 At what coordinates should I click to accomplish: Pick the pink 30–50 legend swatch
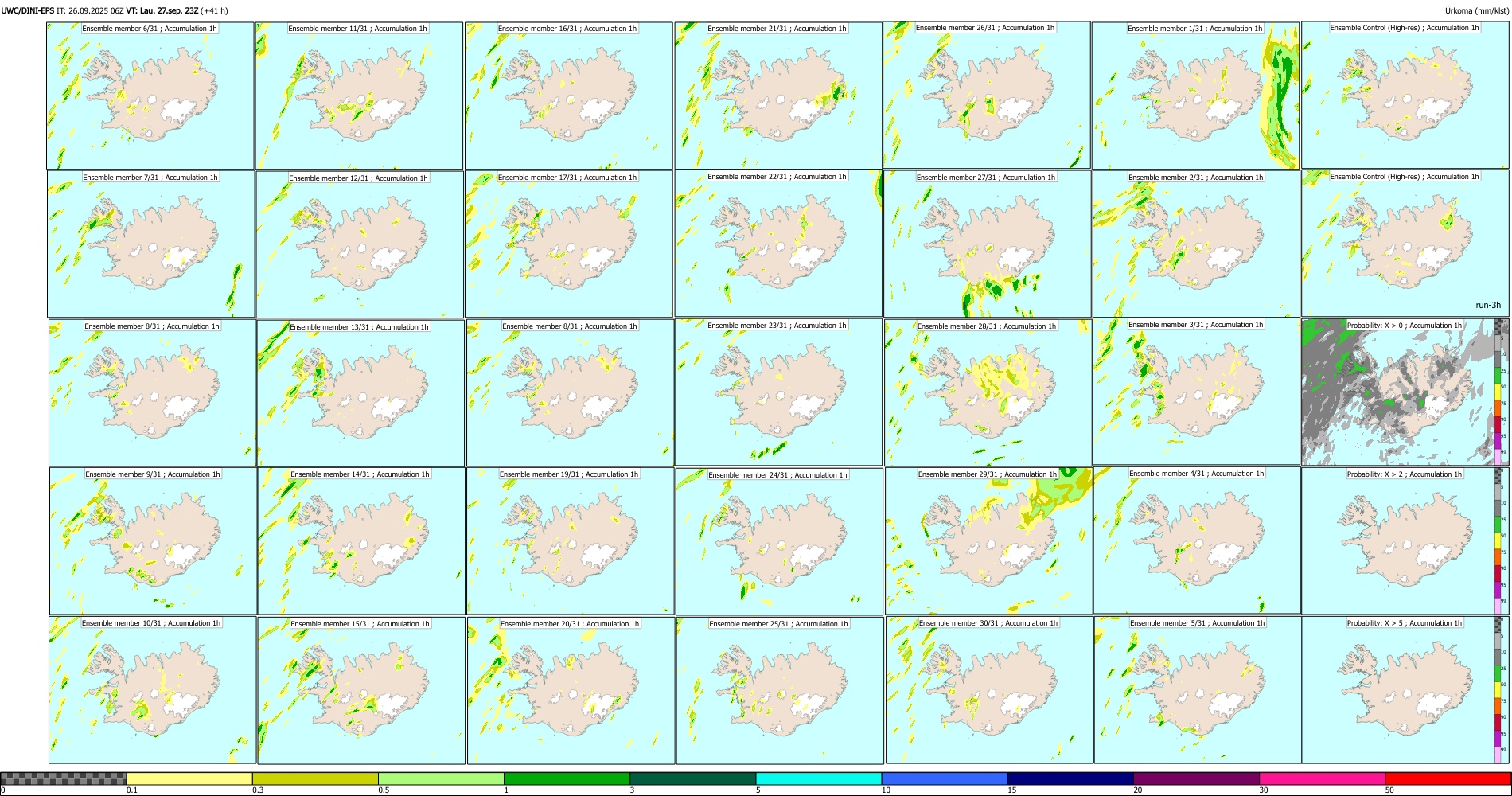(1322, 778)
